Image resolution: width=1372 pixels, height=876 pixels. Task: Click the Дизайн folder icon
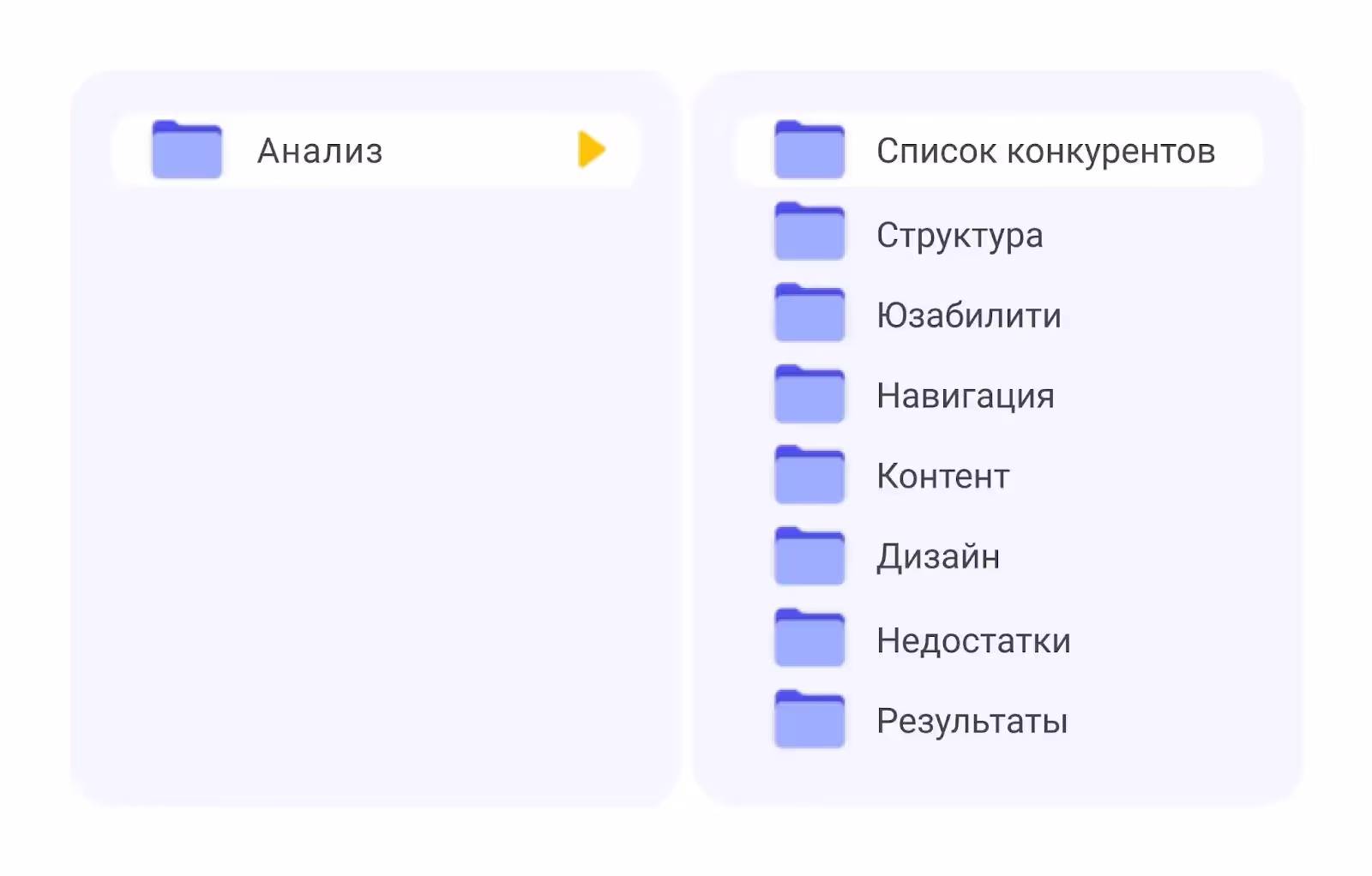(x=809, y=556)
